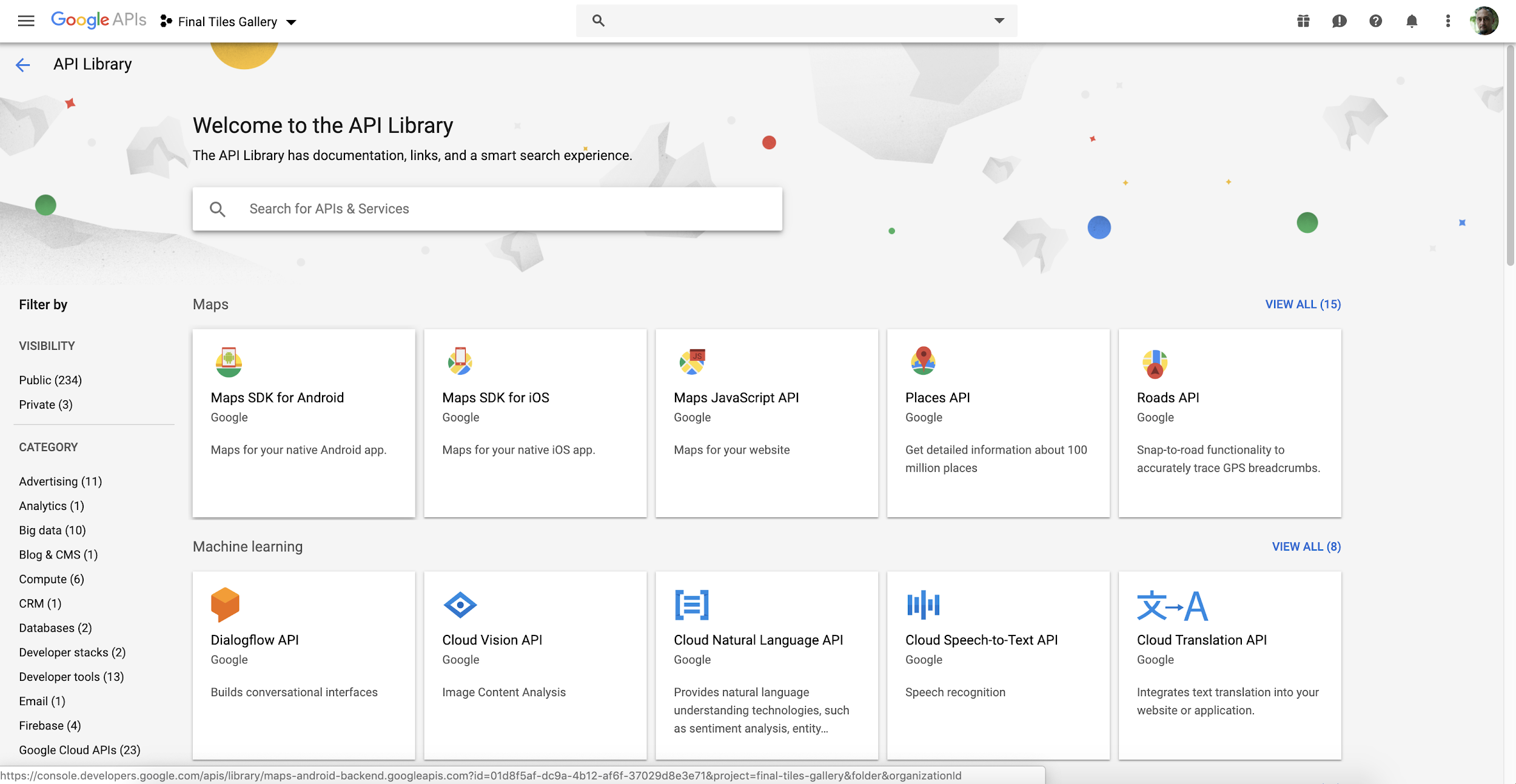This screenshot has width=1516, height=784.
Task: Click the Maps SDK for Android icon
Action: [x=228, y=362]
